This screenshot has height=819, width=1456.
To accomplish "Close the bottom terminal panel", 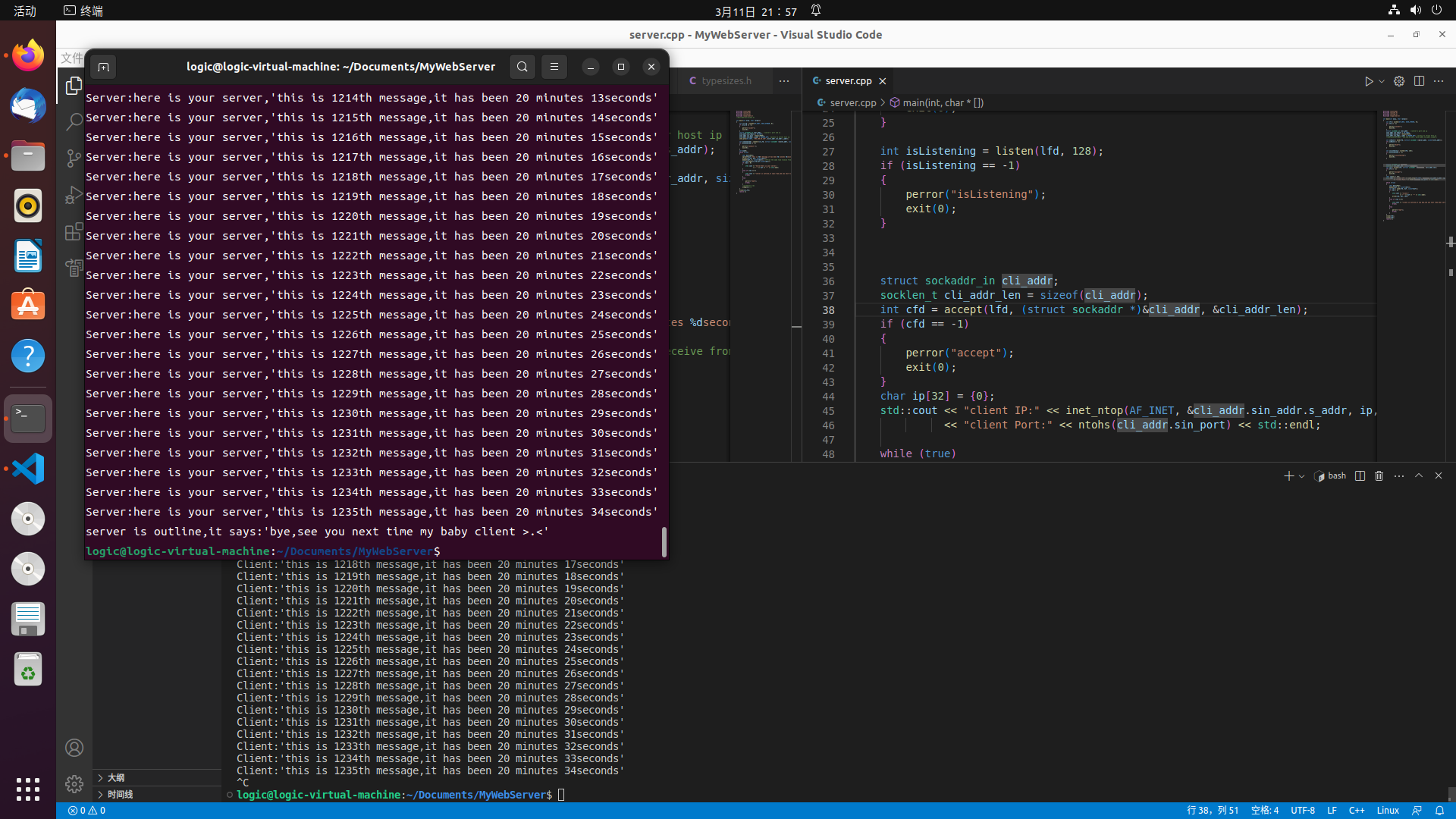I will coord(1439,475).
